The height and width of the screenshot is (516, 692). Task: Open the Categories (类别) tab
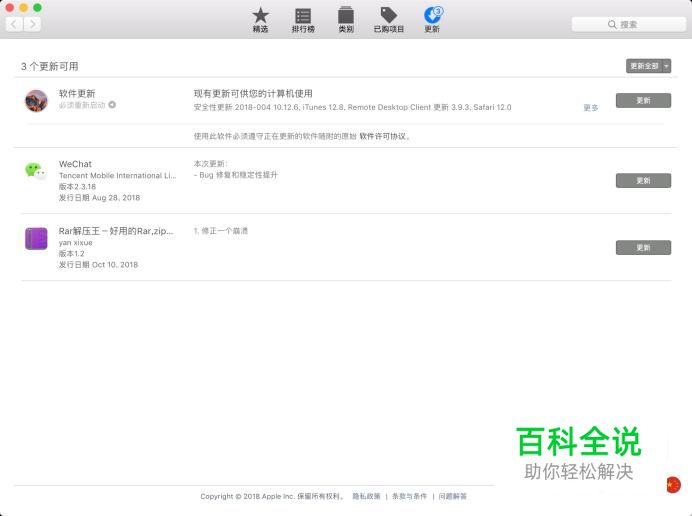coord(346,20)
